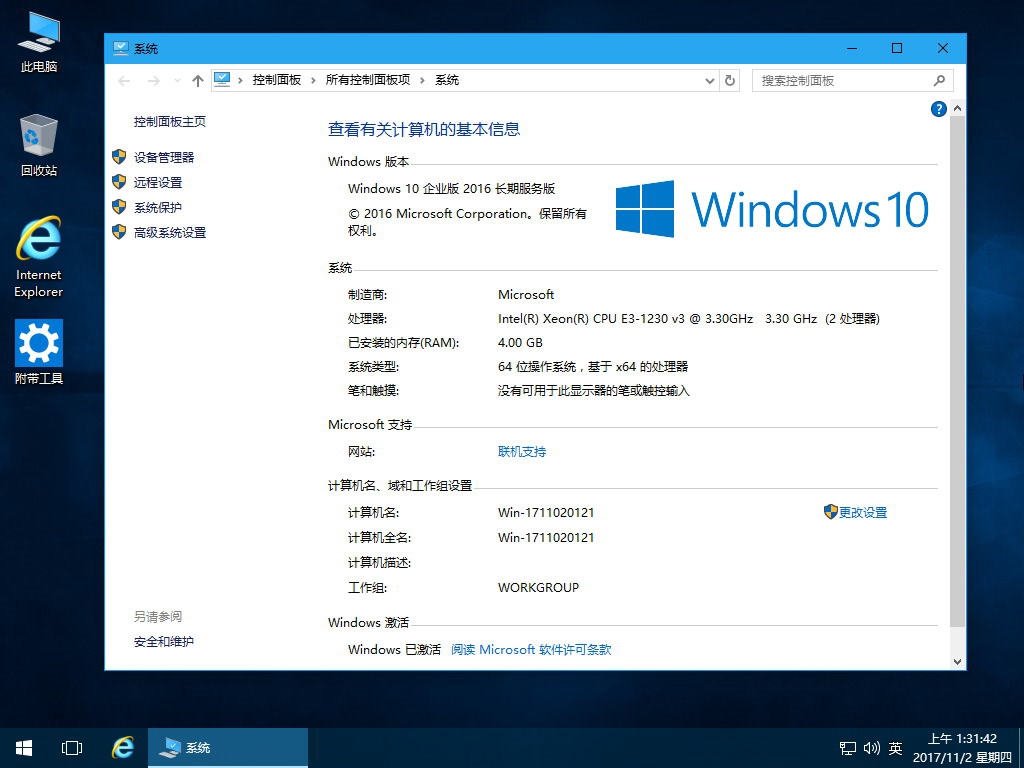Open 控制面板主页 link
Viewport: 1024px width, 768px height.
click(x=170, y=121)
